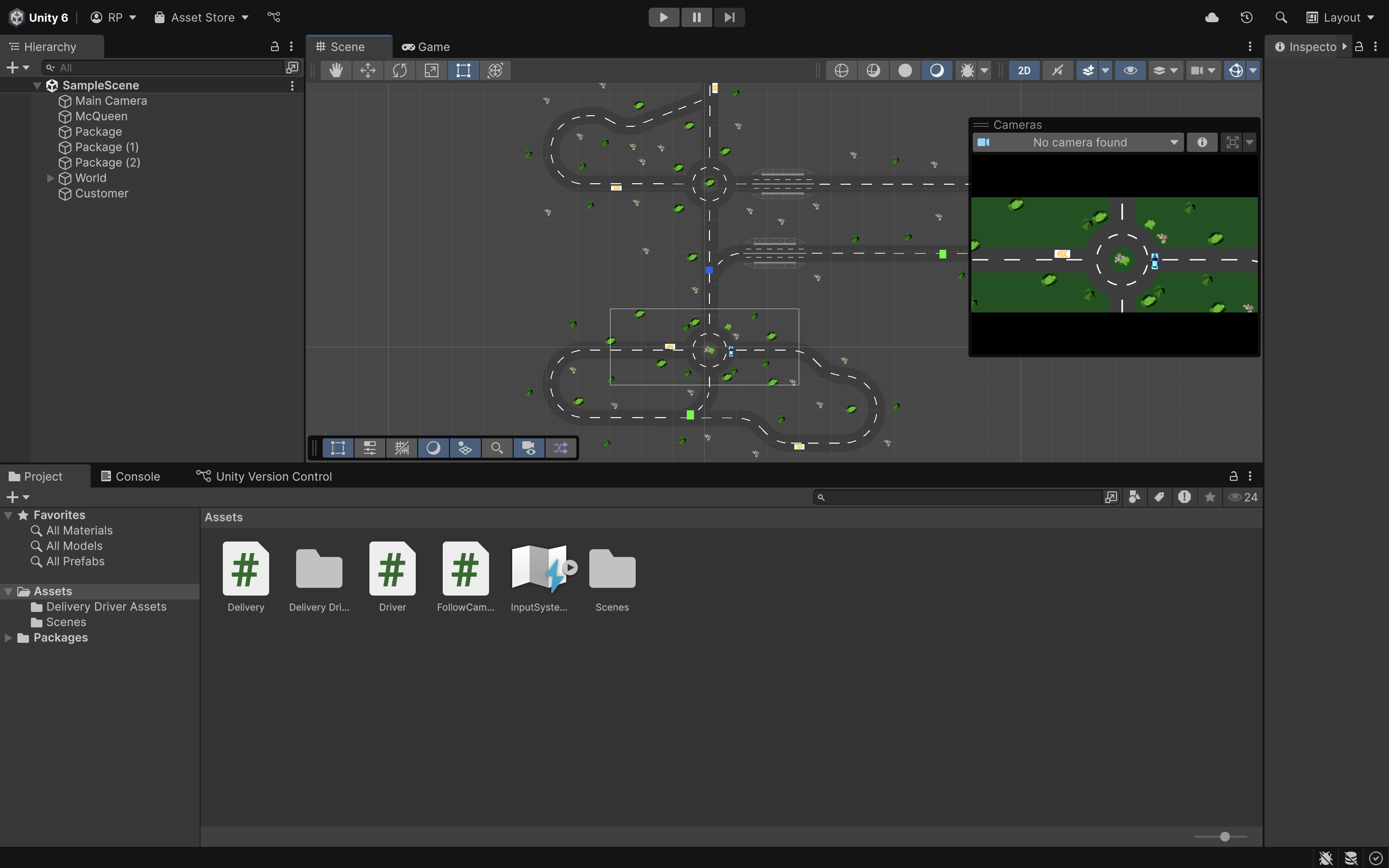
Task: Open the Asset Store menu
Action: pos(202,17)
